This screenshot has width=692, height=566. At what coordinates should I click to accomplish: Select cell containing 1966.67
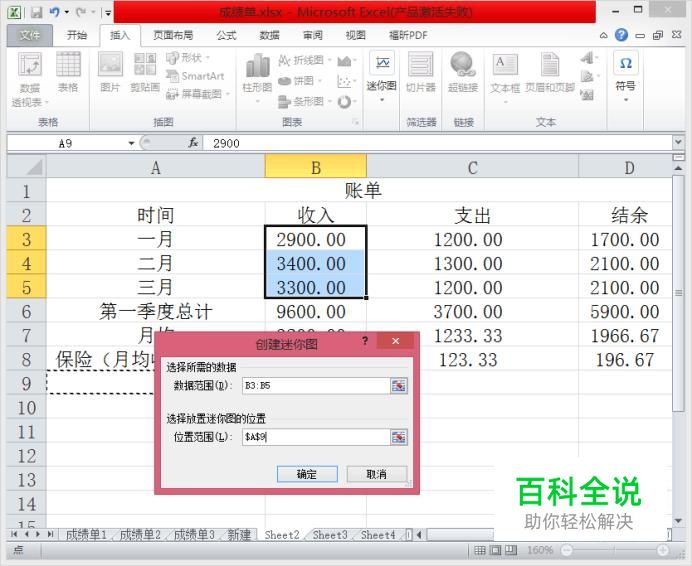click(625, 336)
